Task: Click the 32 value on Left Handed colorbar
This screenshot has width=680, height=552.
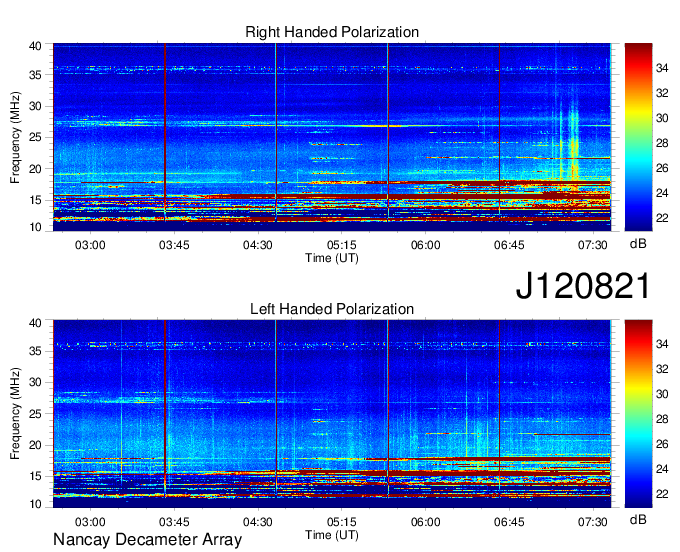Action: [662, 369]
